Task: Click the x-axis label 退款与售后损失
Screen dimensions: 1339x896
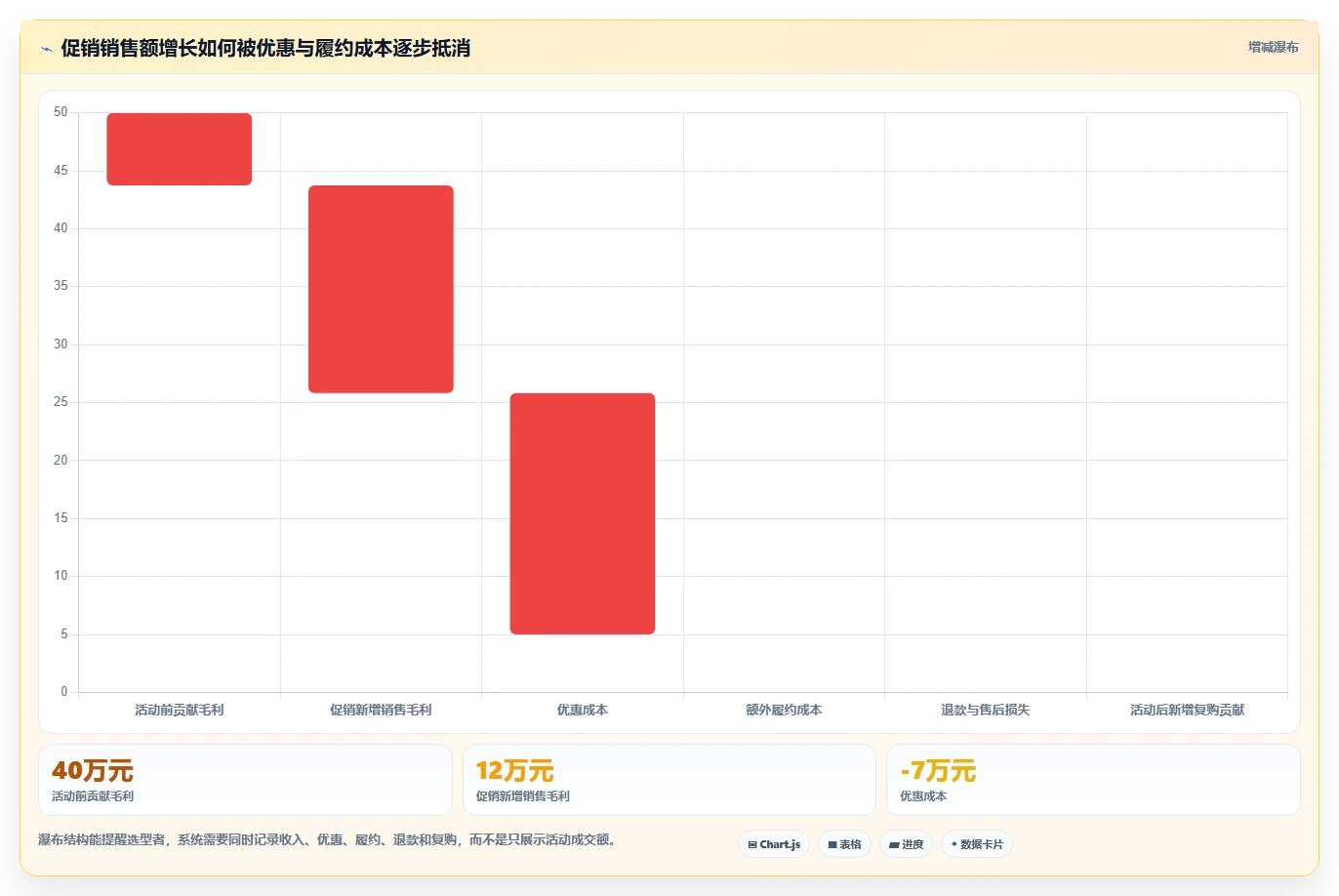Action: pyautogui.click(x=986, y=710)
